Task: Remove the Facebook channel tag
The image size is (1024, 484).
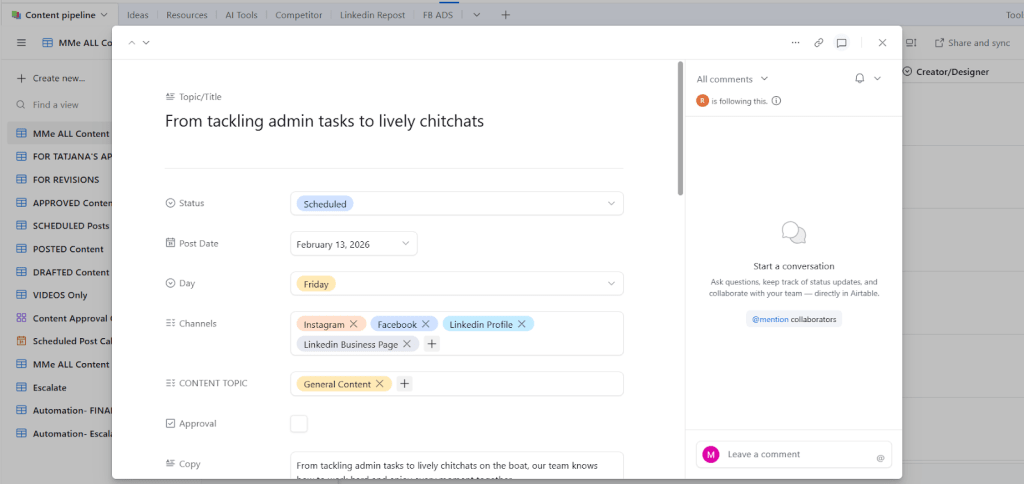Action: coord(426,324)
